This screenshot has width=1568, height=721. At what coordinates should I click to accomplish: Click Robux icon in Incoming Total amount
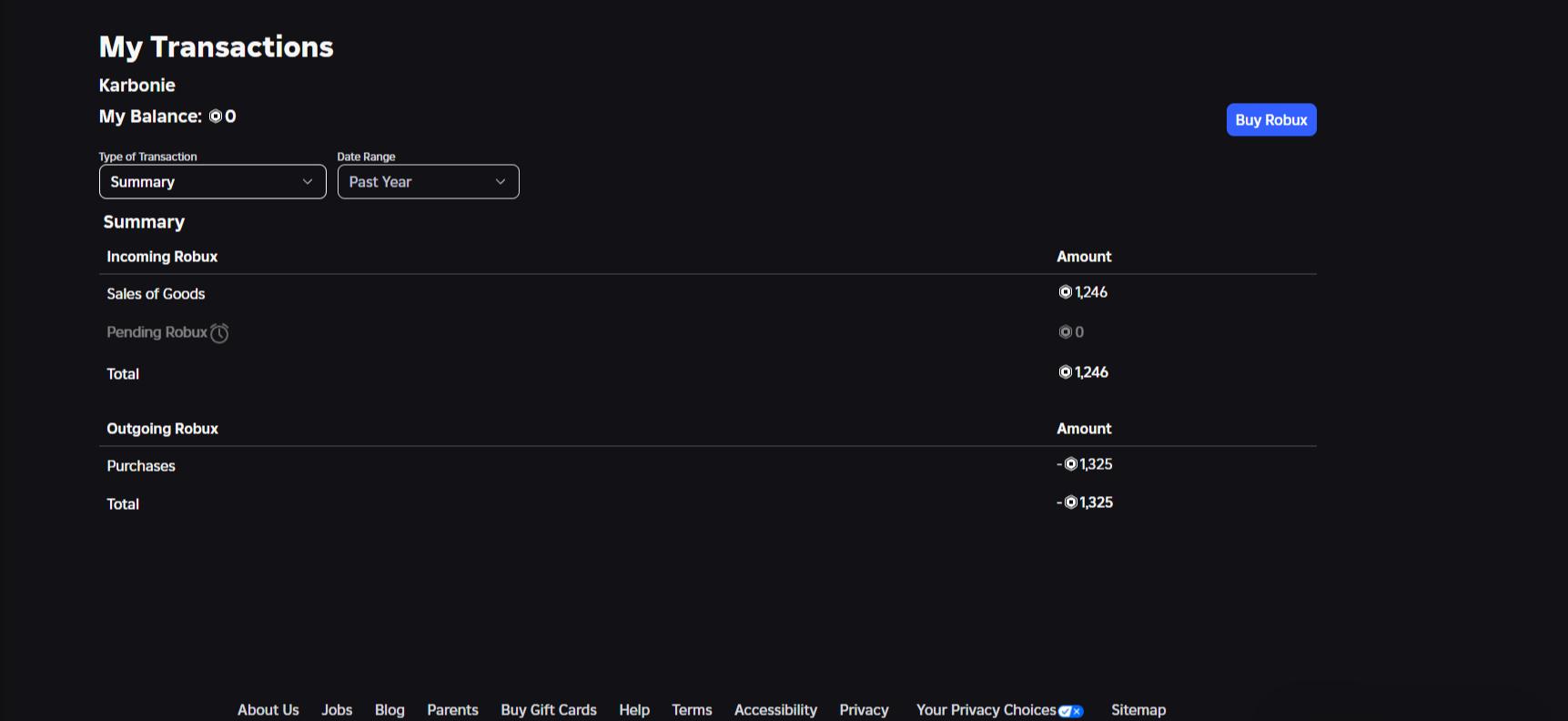pos(1065,372)
